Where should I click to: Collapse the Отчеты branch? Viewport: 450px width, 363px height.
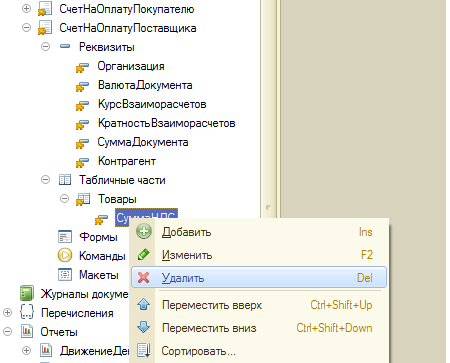coord(7,332)
